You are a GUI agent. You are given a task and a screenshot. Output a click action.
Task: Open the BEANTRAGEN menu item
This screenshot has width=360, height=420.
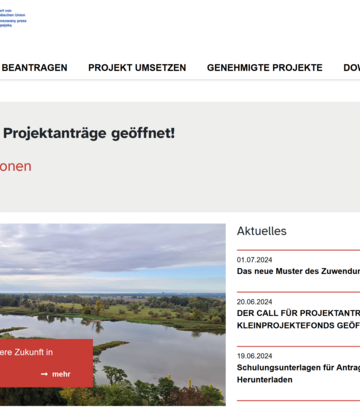pos(34,68)
